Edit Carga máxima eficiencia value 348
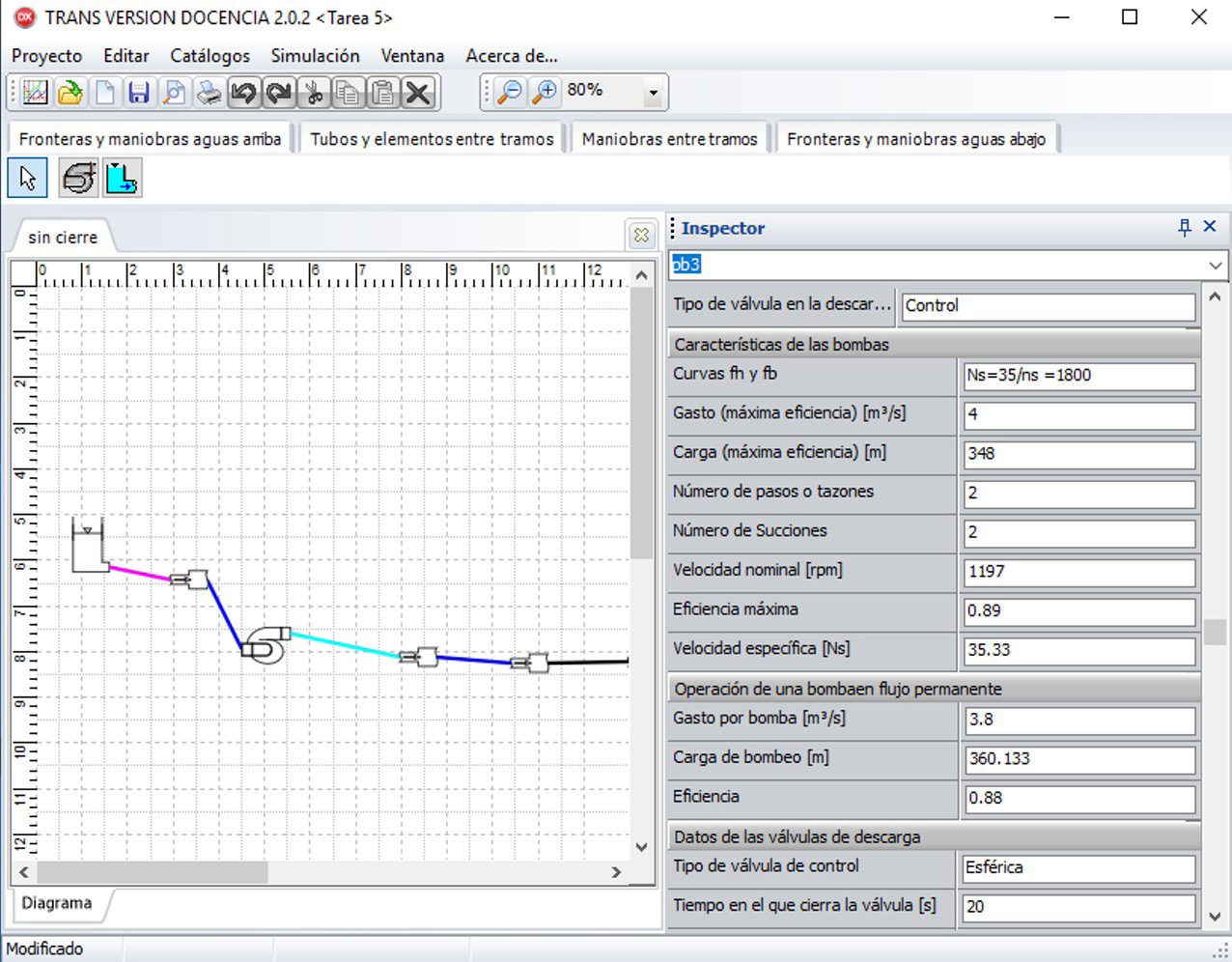The height and width of the screenshot is (962, 1232). pyautogui.click(x=1079, y=454)
